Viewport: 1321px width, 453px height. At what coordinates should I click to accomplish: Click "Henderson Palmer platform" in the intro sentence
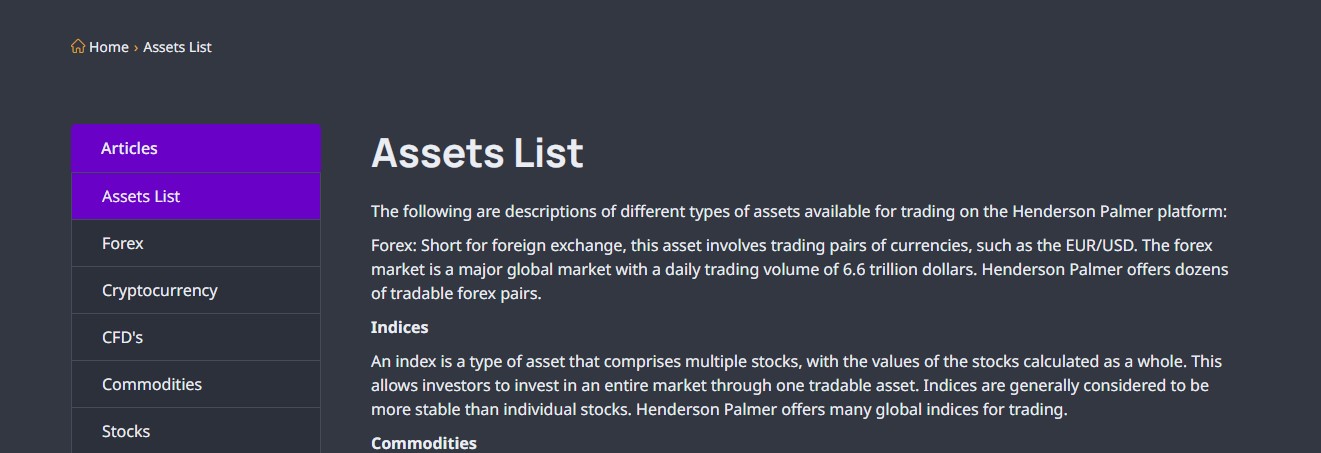(1117, 212)
